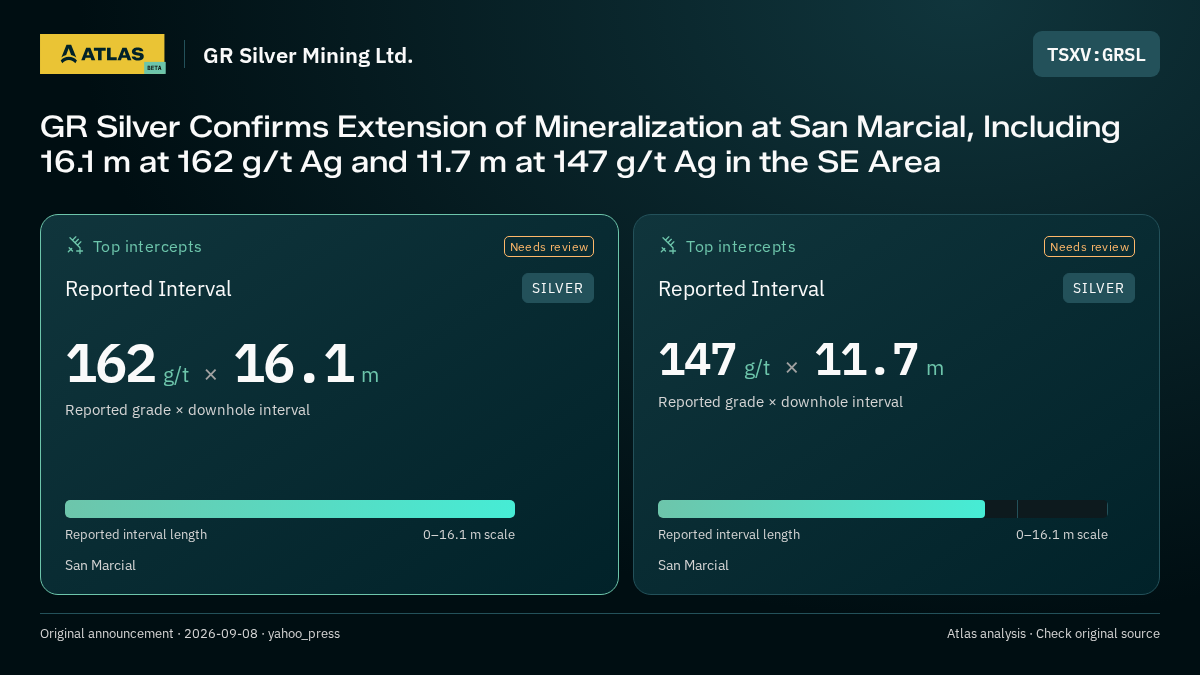This screenshot has width=1200, height=675.
Task: Click Reported Interval heading in the 147 g/t card
Action: [x=741, y=289]
